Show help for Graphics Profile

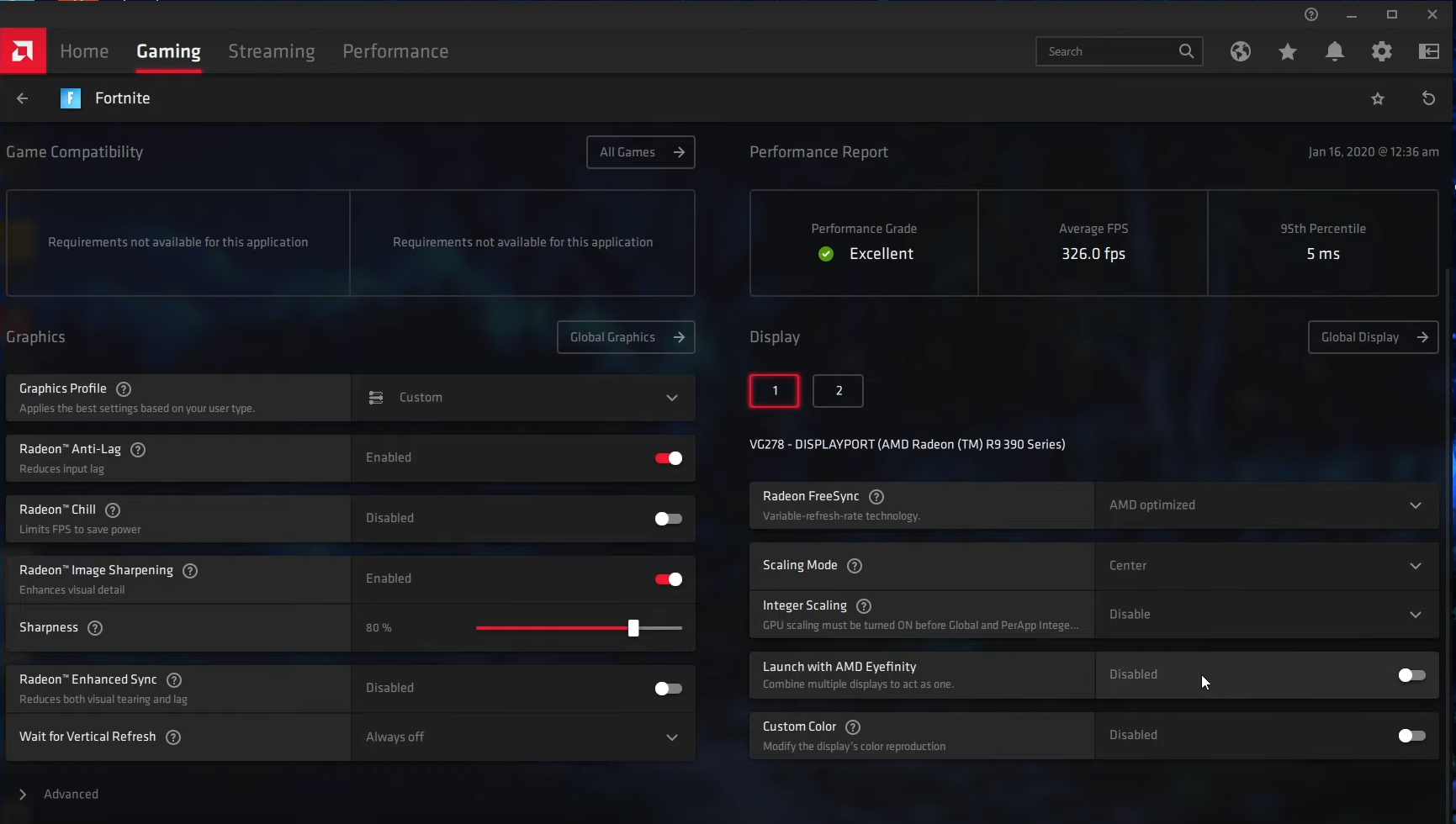tap(124, 388)
